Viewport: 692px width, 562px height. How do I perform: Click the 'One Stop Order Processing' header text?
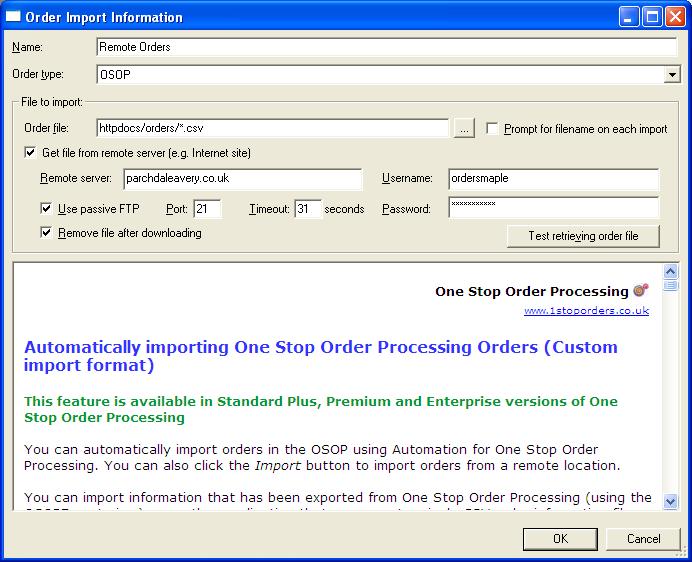click(x=532, y=291)
